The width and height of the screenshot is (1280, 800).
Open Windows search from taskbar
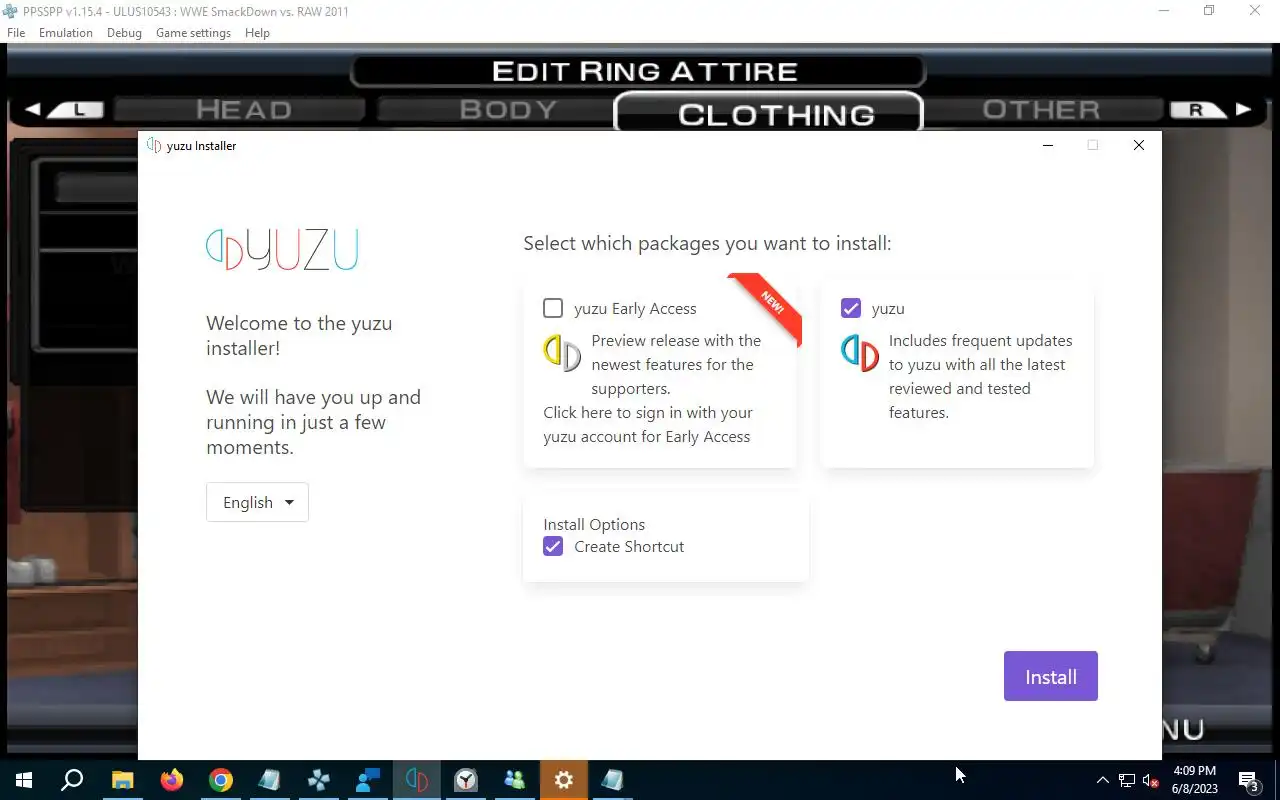tap(72, 780)
